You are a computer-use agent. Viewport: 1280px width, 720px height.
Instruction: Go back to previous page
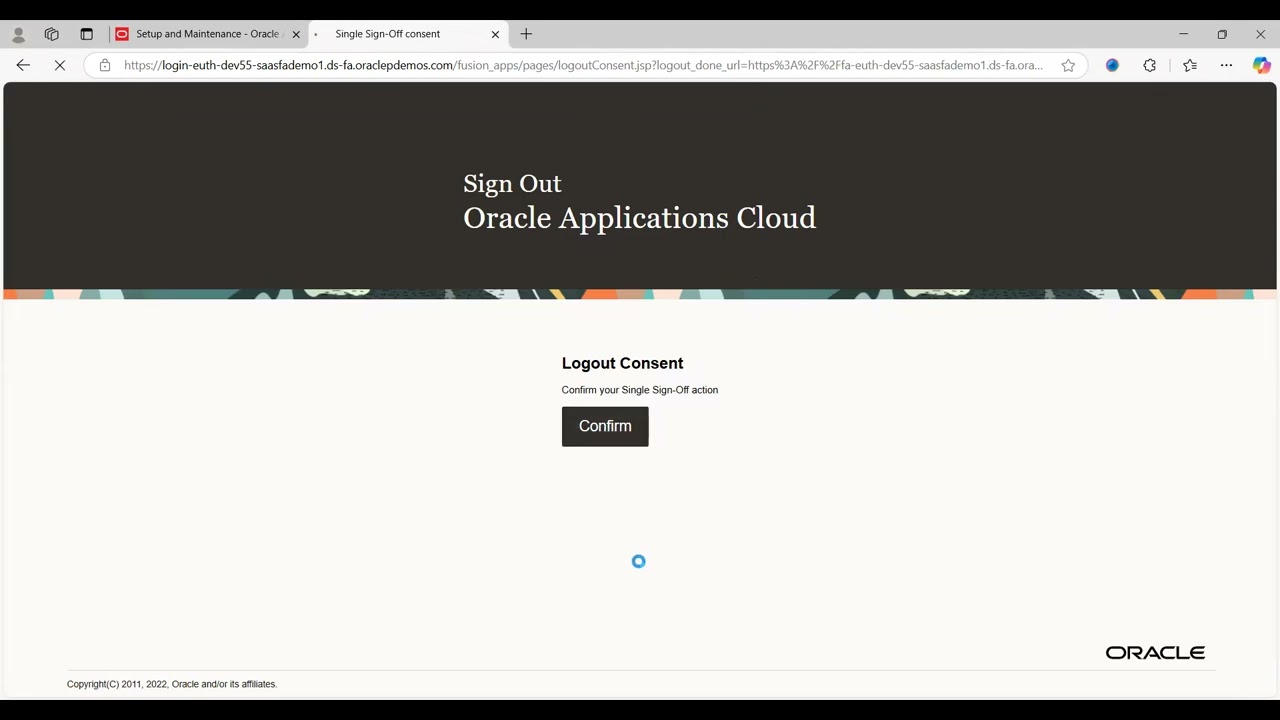(23, 65)
